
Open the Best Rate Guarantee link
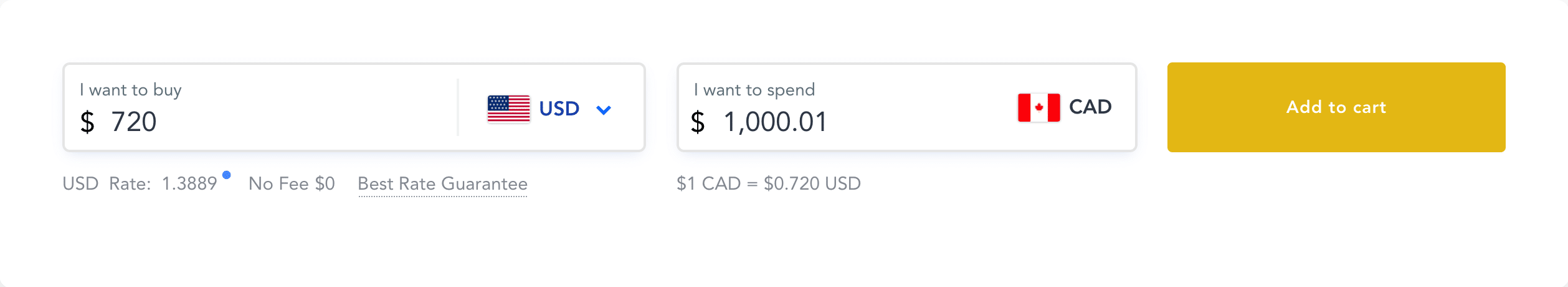pyautogui.click(x=442, y=183)
